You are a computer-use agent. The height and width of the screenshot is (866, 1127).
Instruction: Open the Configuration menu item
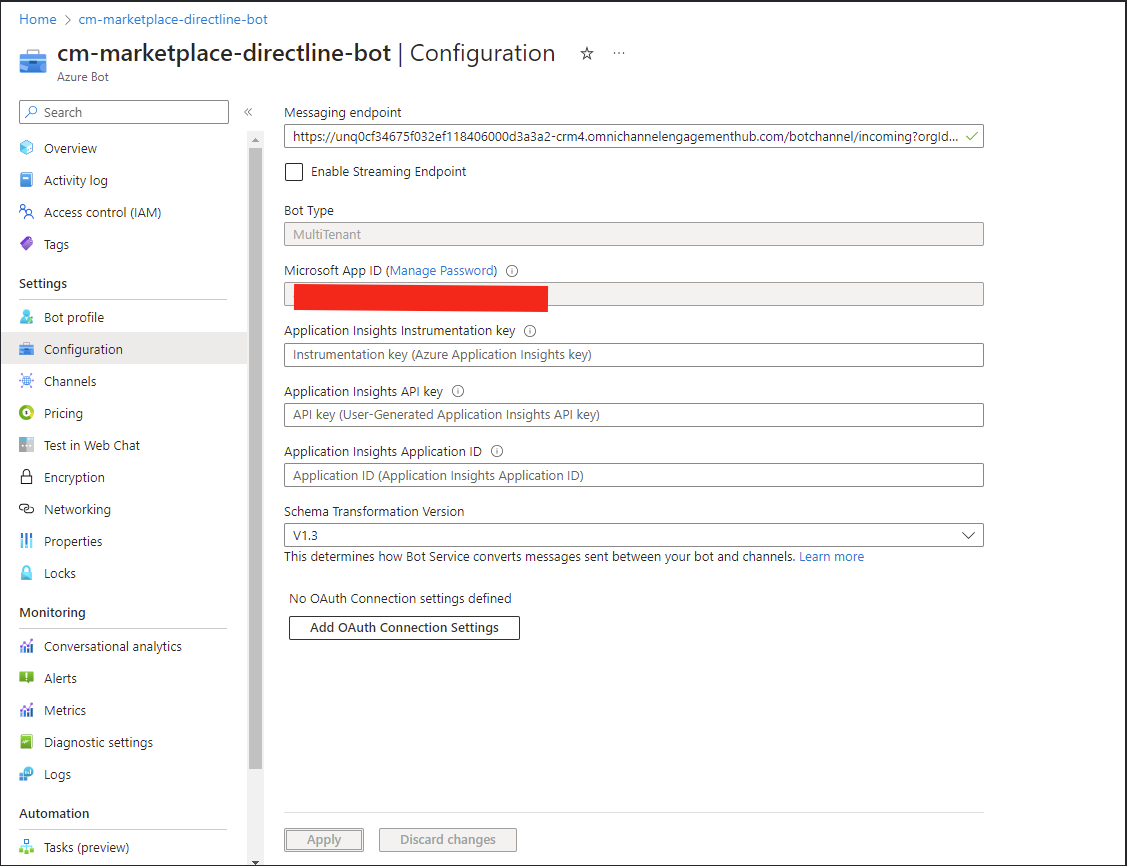[x=124, y=349]
